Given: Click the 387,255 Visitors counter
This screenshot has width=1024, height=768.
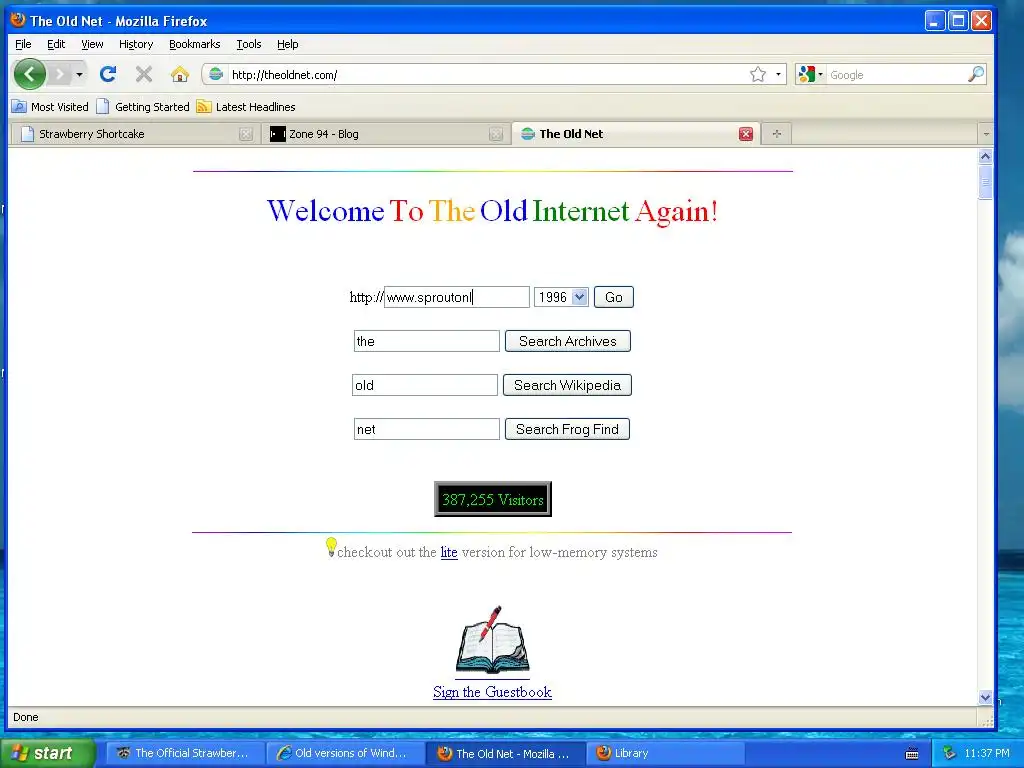Looking at the screenshot, I should 493,499.
